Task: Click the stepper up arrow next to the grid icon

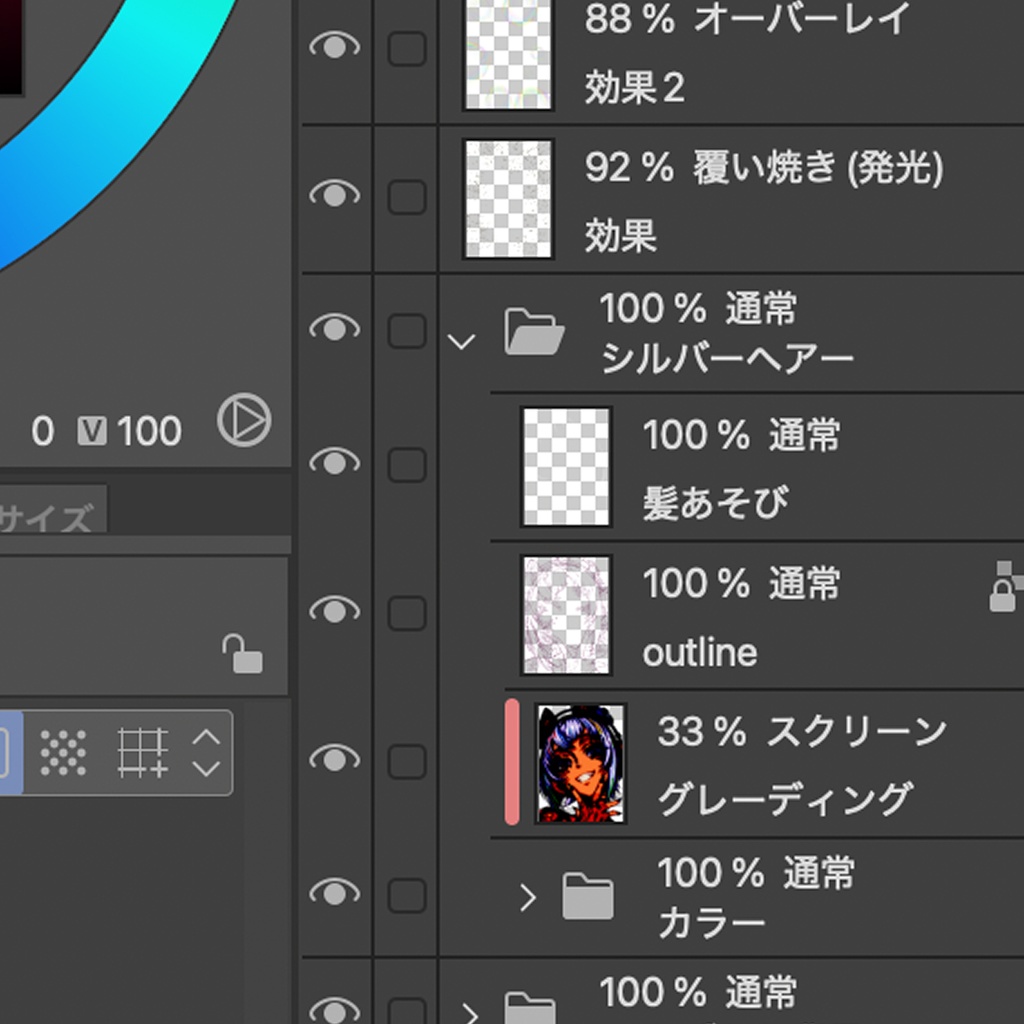Action: pos(206,738)
